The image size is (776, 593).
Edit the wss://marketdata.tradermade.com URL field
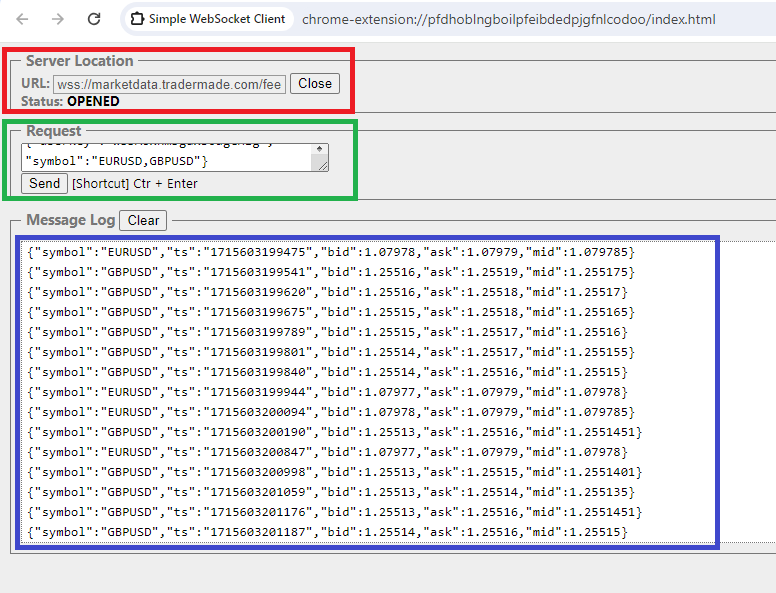pos(169,84)
